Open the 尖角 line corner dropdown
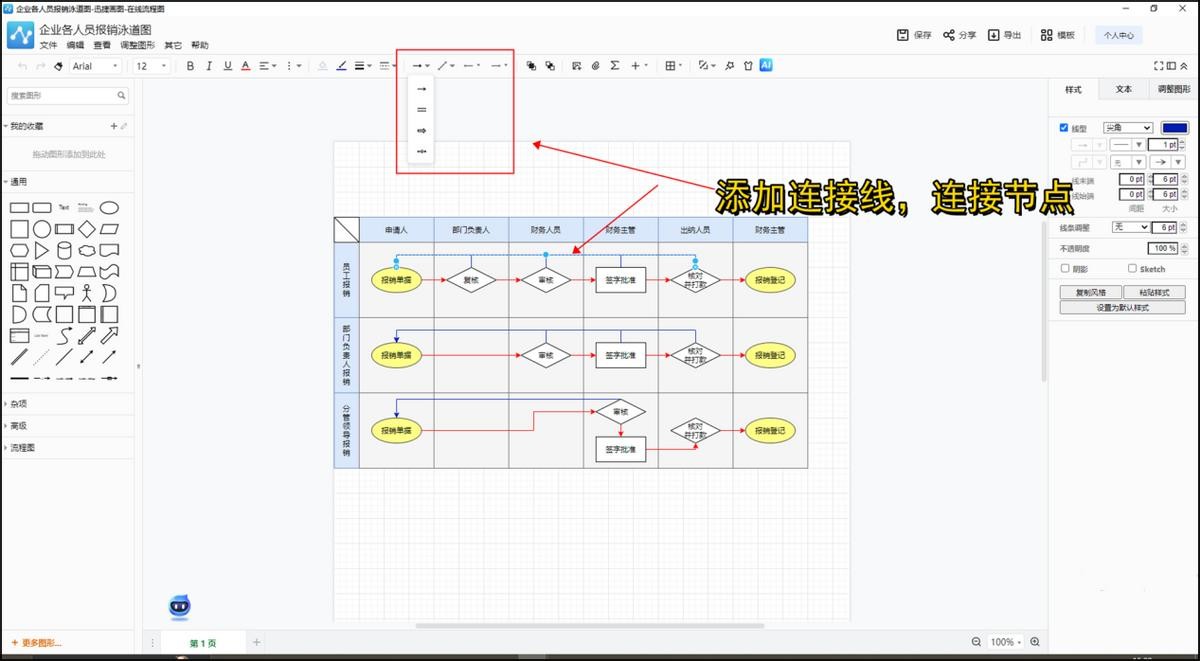 coord(1127,128)
